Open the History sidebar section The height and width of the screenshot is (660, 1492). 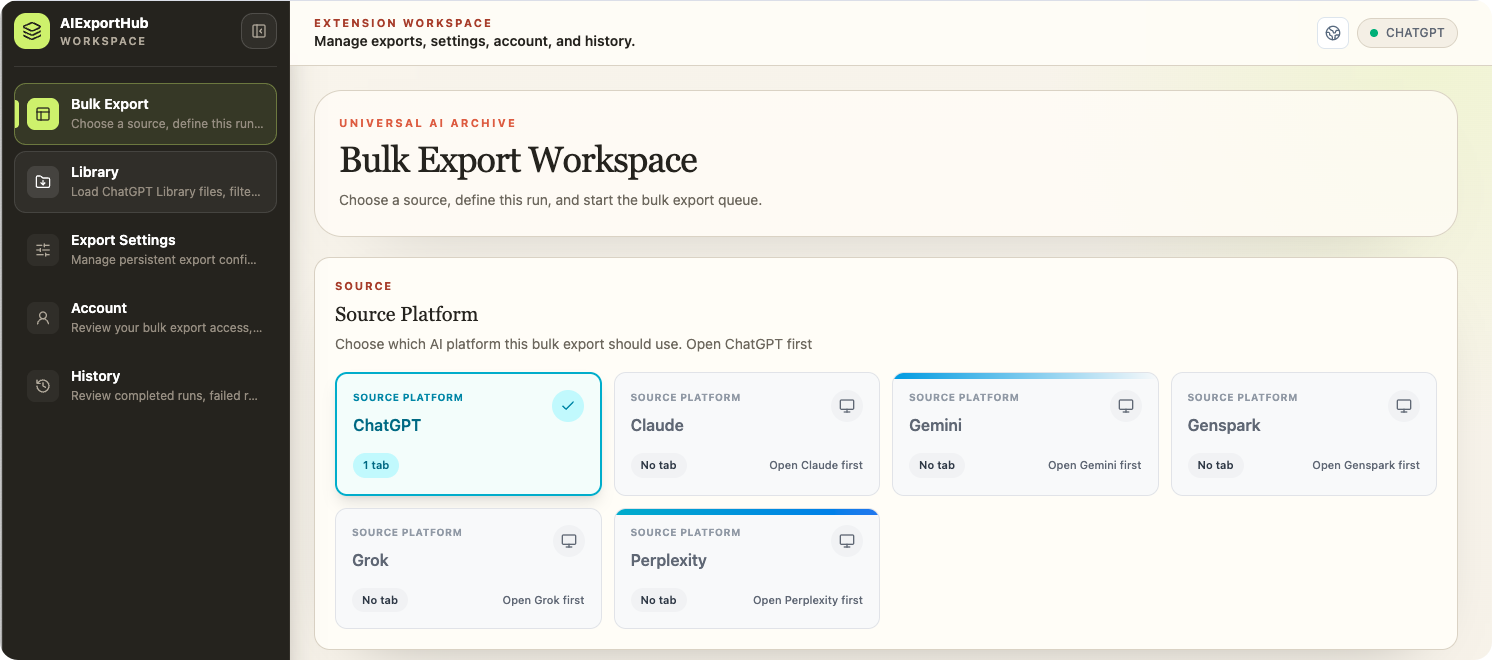[x=145, y=386]
